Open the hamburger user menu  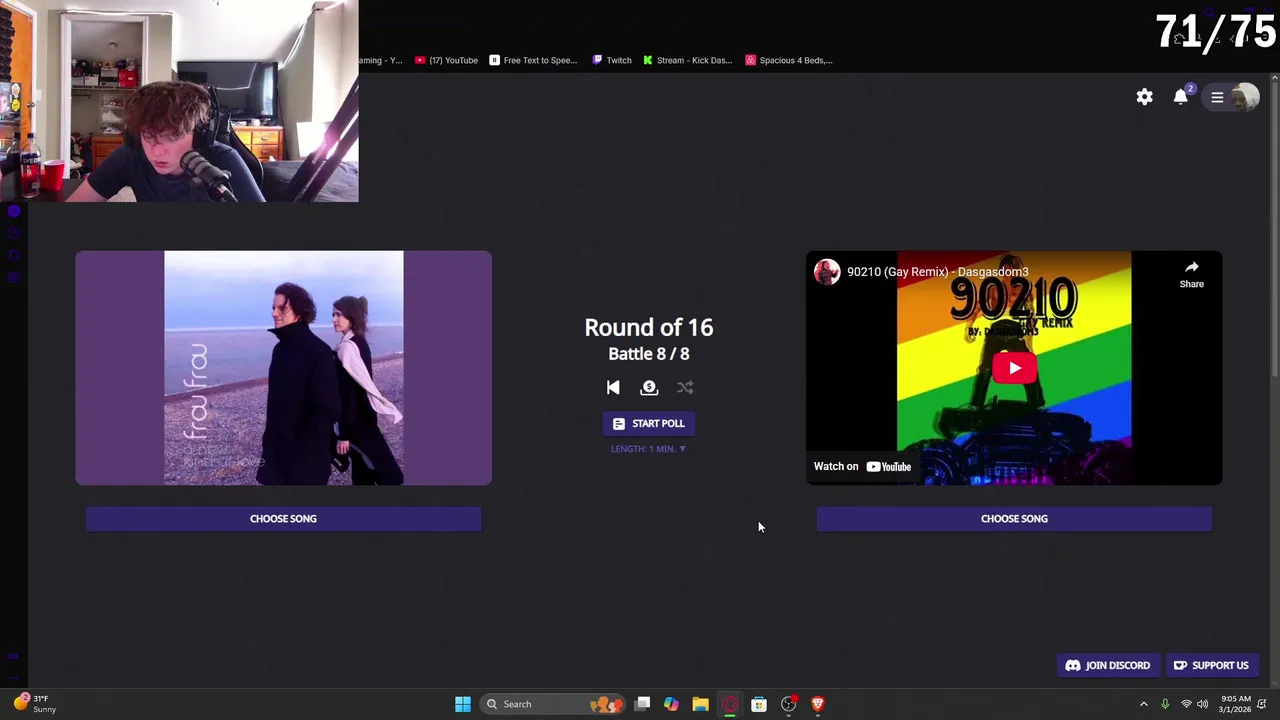coord(1217,97)
